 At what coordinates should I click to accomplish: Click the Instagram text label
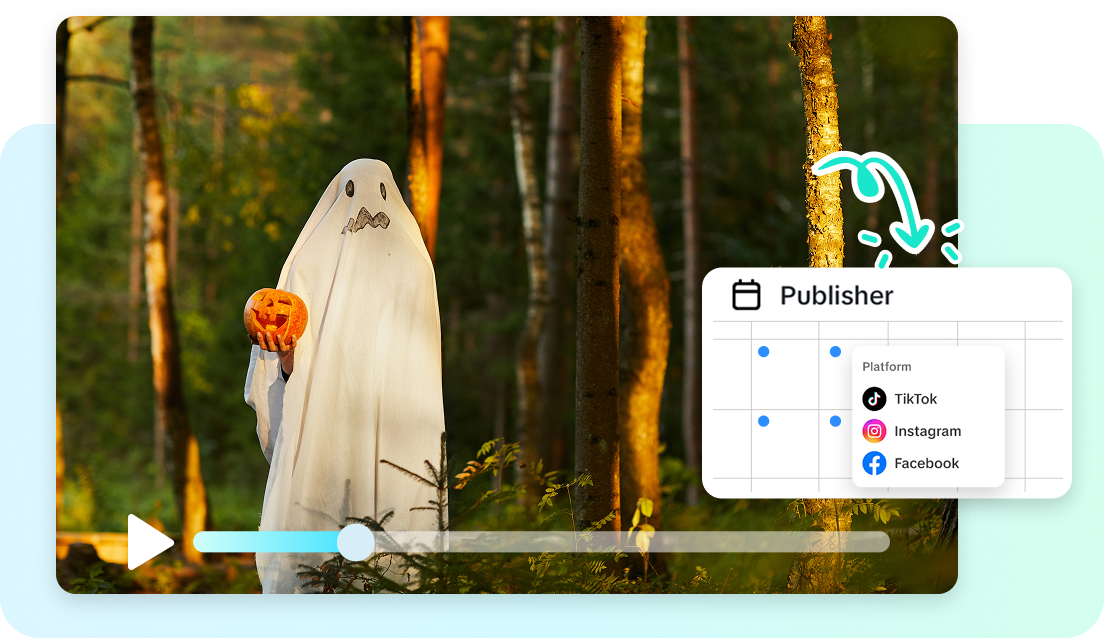pos(928,430)
